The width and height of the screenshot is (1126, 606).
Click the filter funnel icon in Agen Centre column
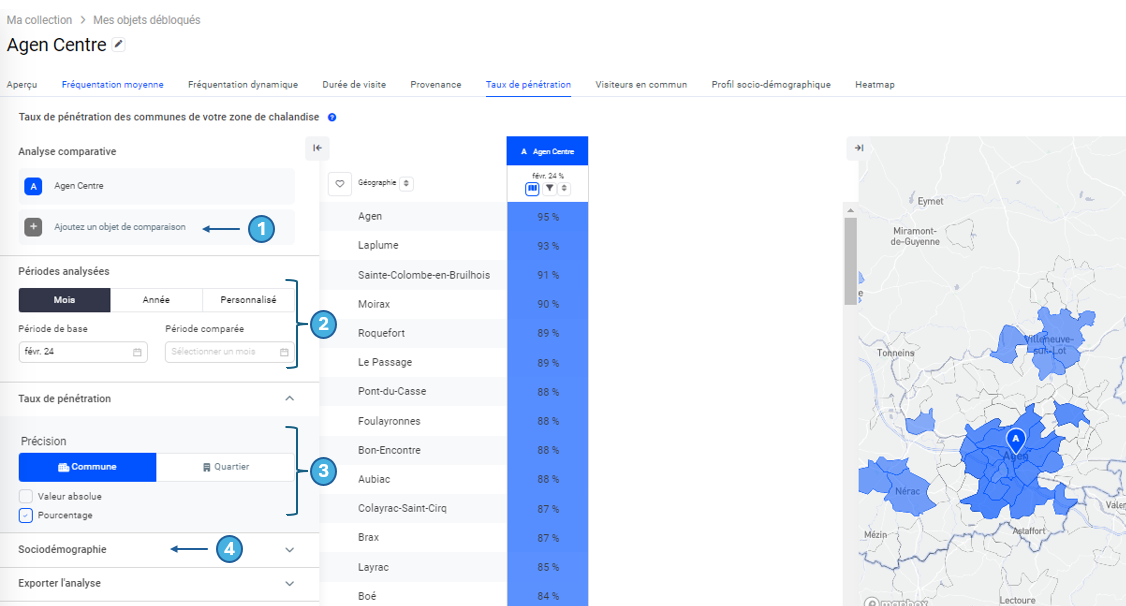tap(549, 188)
